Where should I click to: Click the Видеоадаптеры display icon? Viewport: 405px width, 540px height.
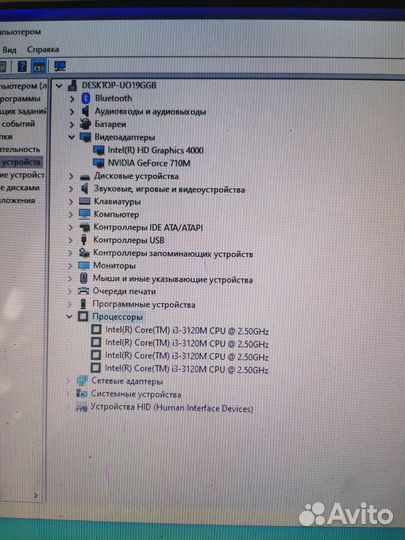(85, 137)
